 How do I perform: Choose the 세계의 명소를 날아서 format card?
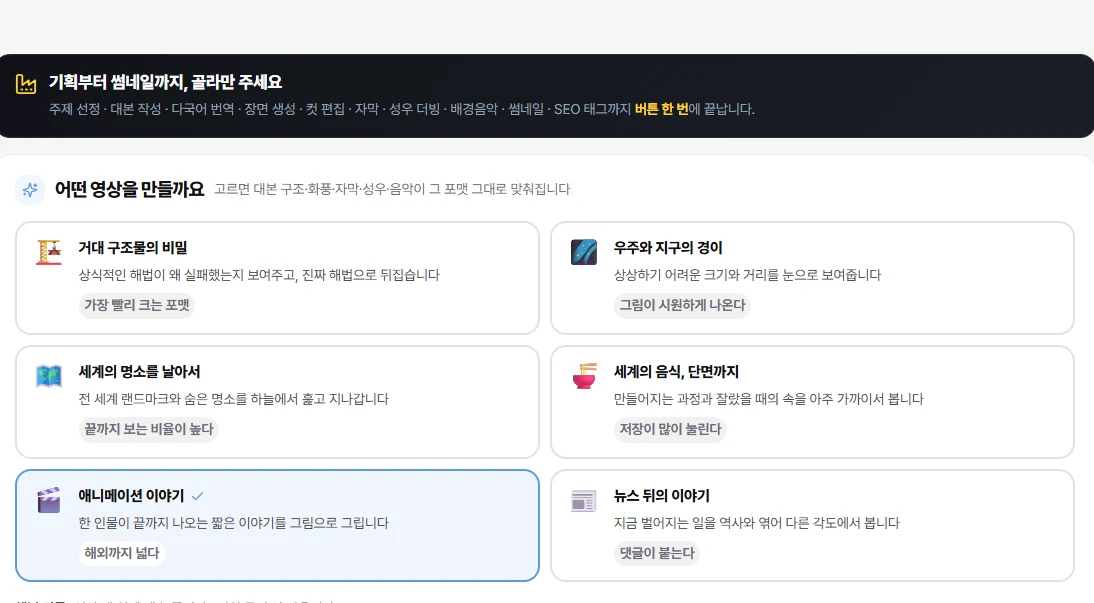277,402
